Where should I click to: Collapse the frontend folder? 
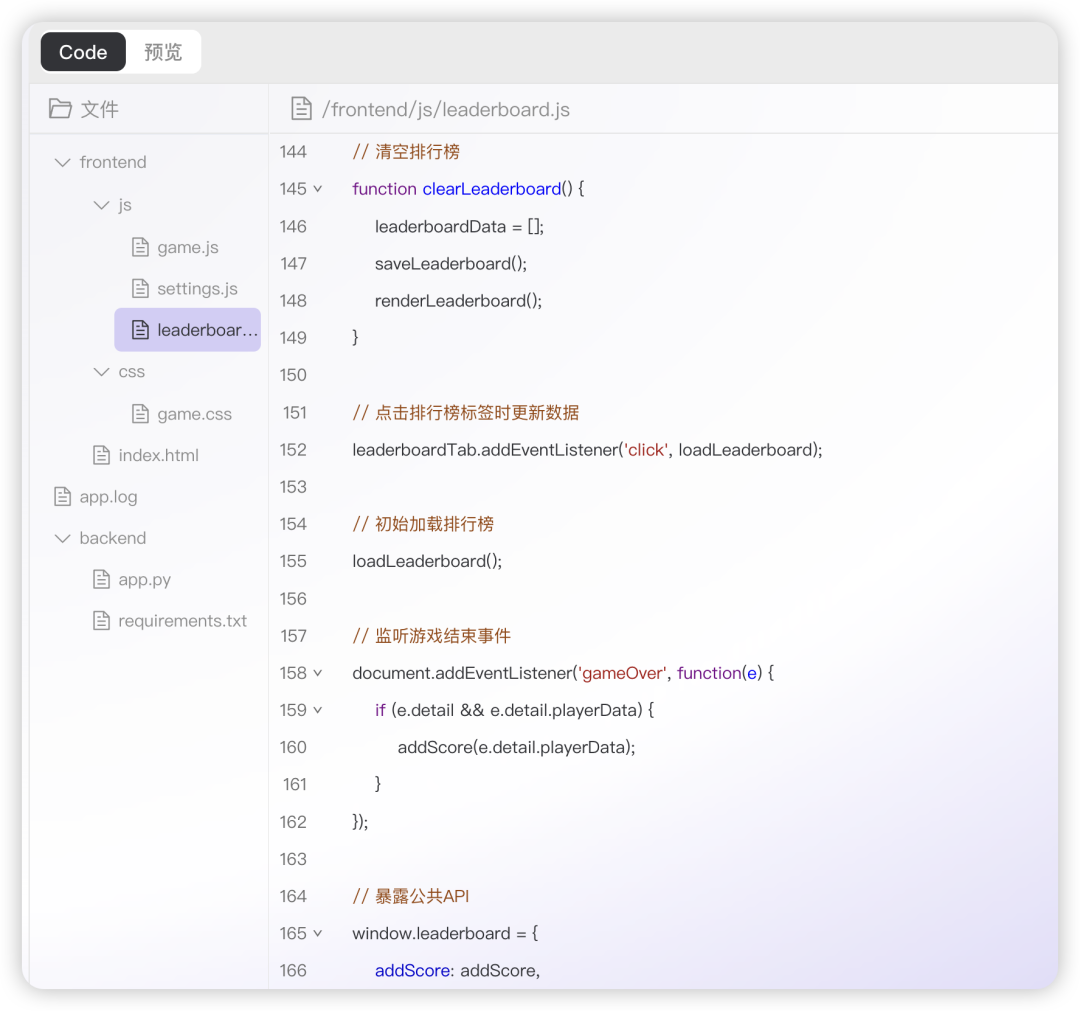pos(63,162)
